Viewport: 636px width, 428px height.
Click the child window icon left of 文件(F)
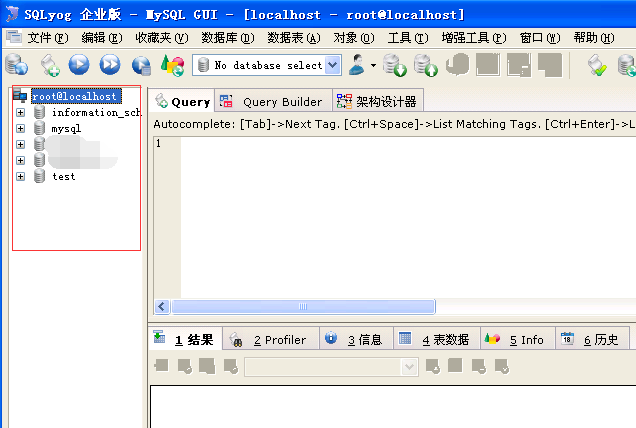pyautogui.click(x=14, y=37)
